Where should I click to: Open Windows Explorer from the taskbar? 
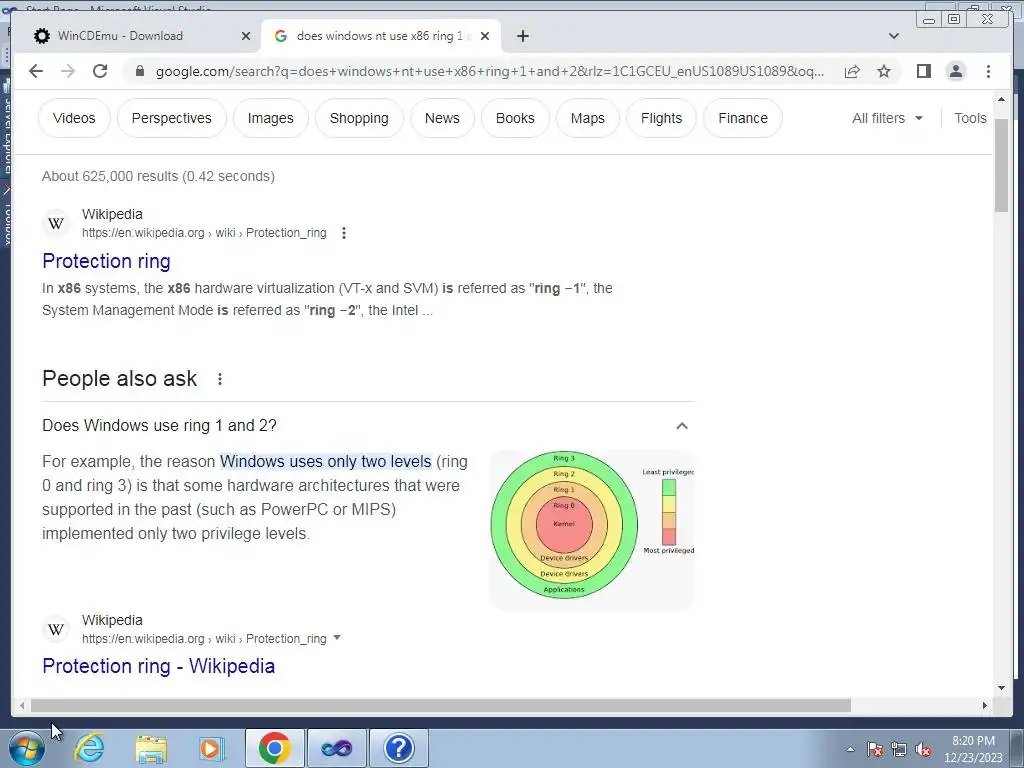click(x=151, y=748)
